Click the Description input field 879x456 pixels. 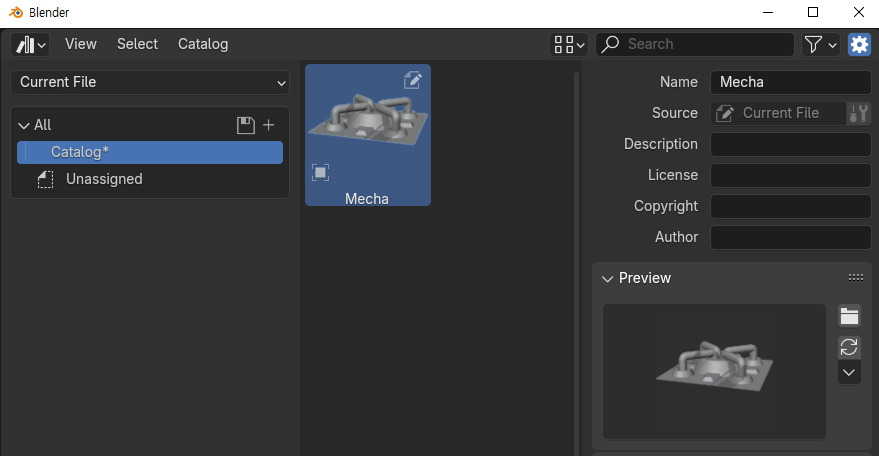pos(790,144)
